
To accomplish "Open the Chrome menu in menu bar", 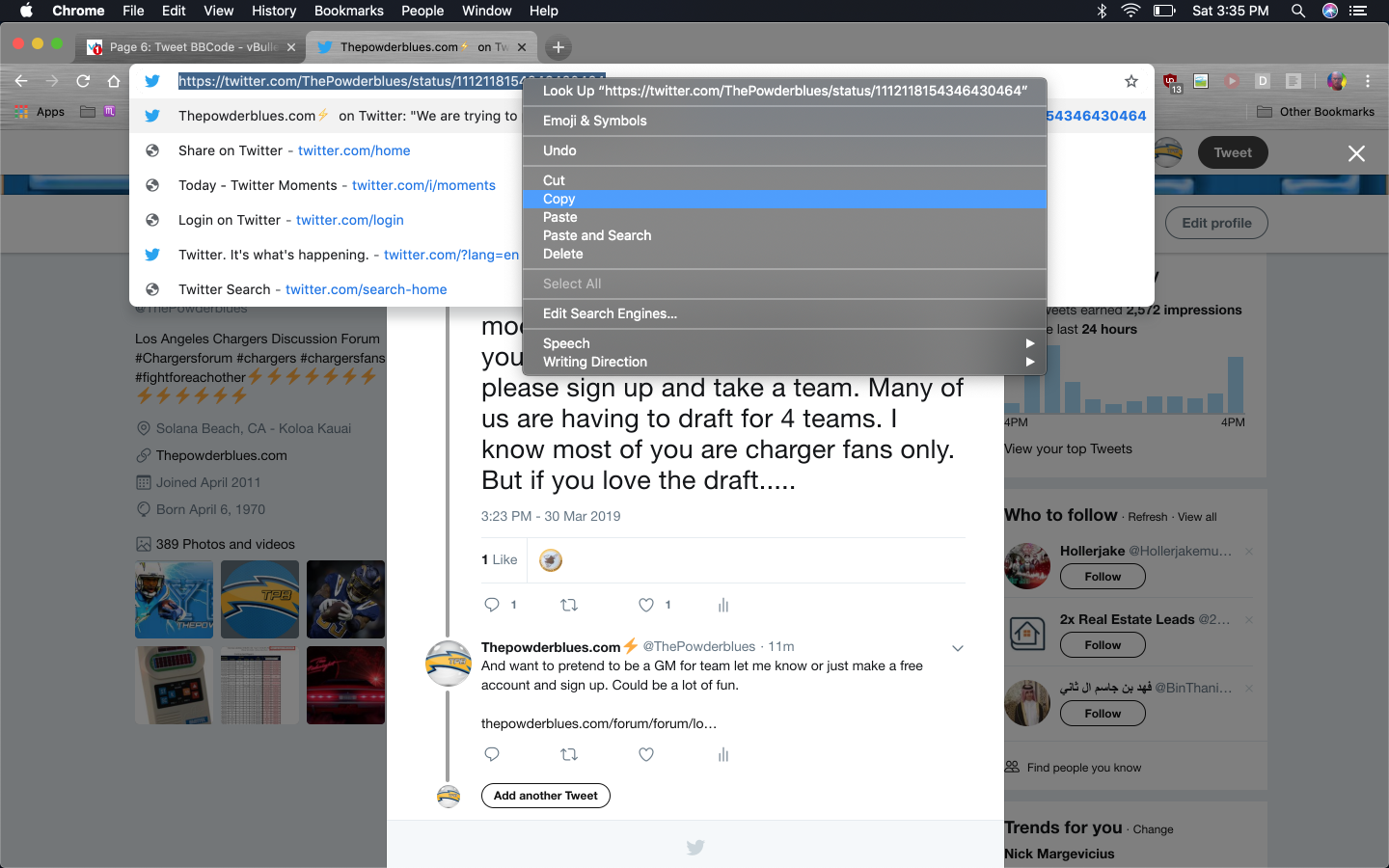I will 78,11.
